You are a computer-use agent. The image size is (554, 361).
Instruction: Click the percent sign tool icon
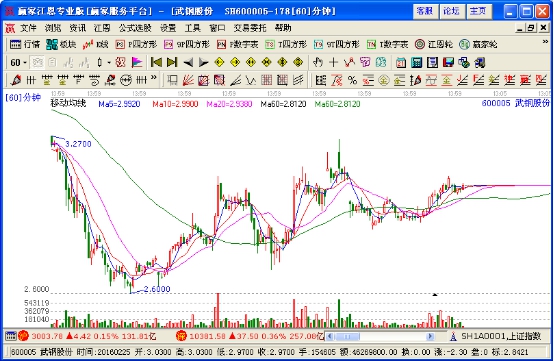click(352, 81)
